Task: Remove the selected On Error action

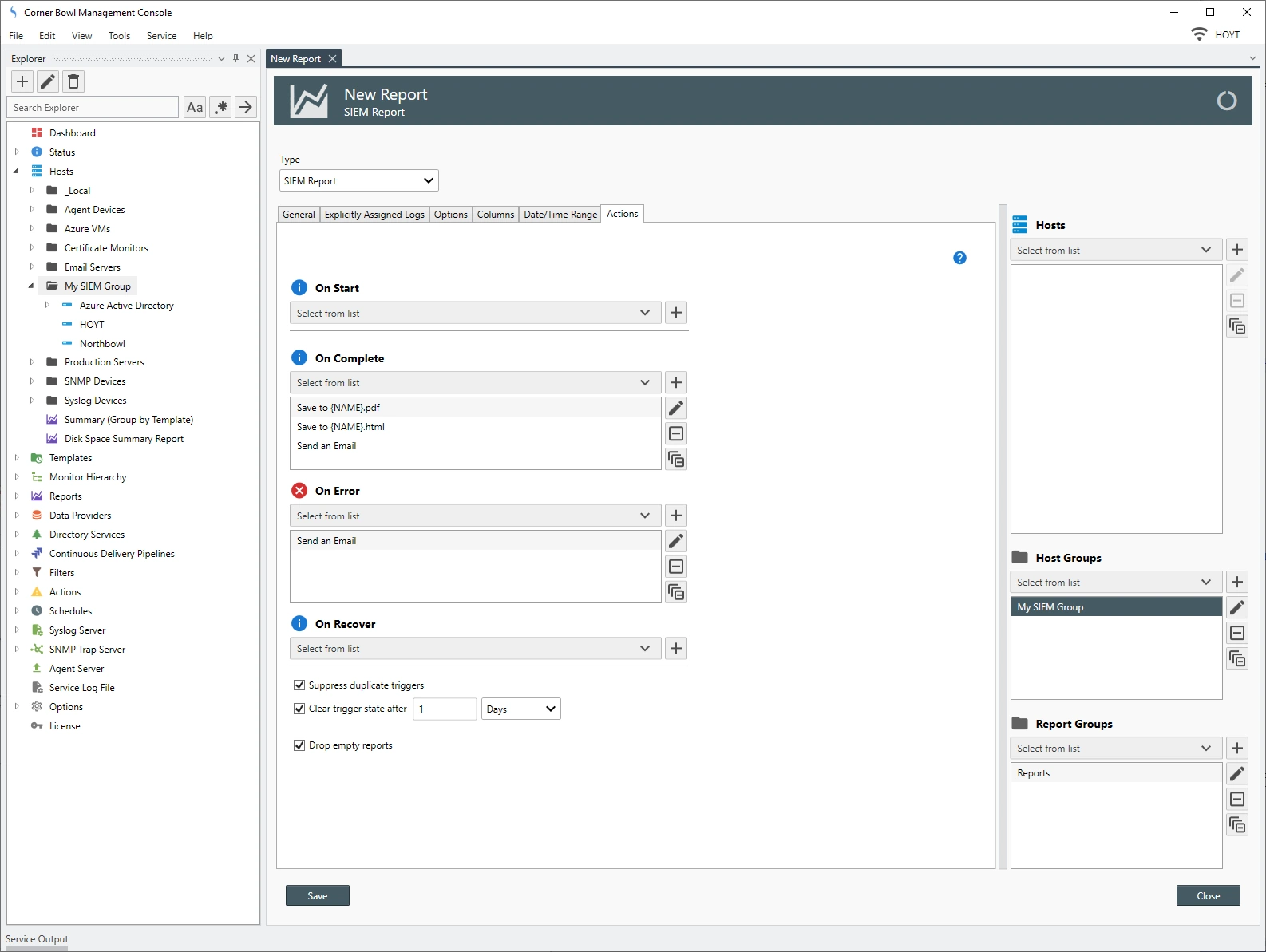Action: [676, 567]
